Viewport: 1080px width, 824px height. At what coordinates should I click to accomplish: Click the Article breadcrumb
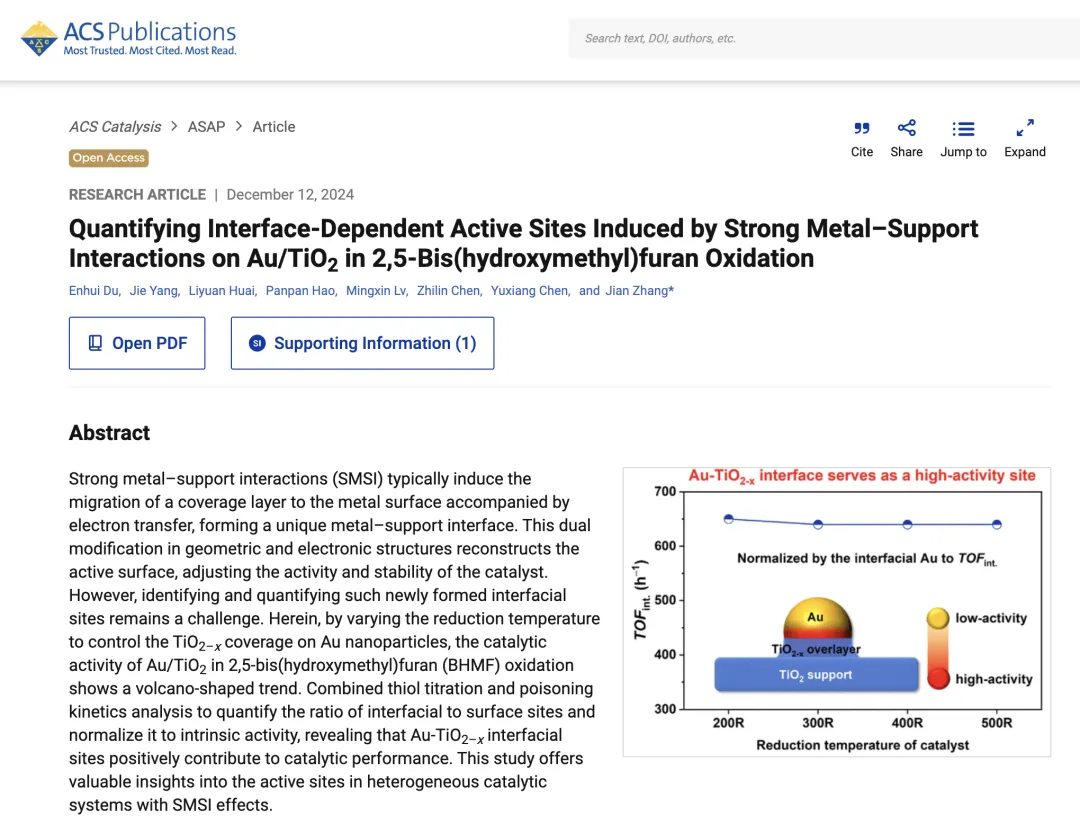click(x=273, y=127)
